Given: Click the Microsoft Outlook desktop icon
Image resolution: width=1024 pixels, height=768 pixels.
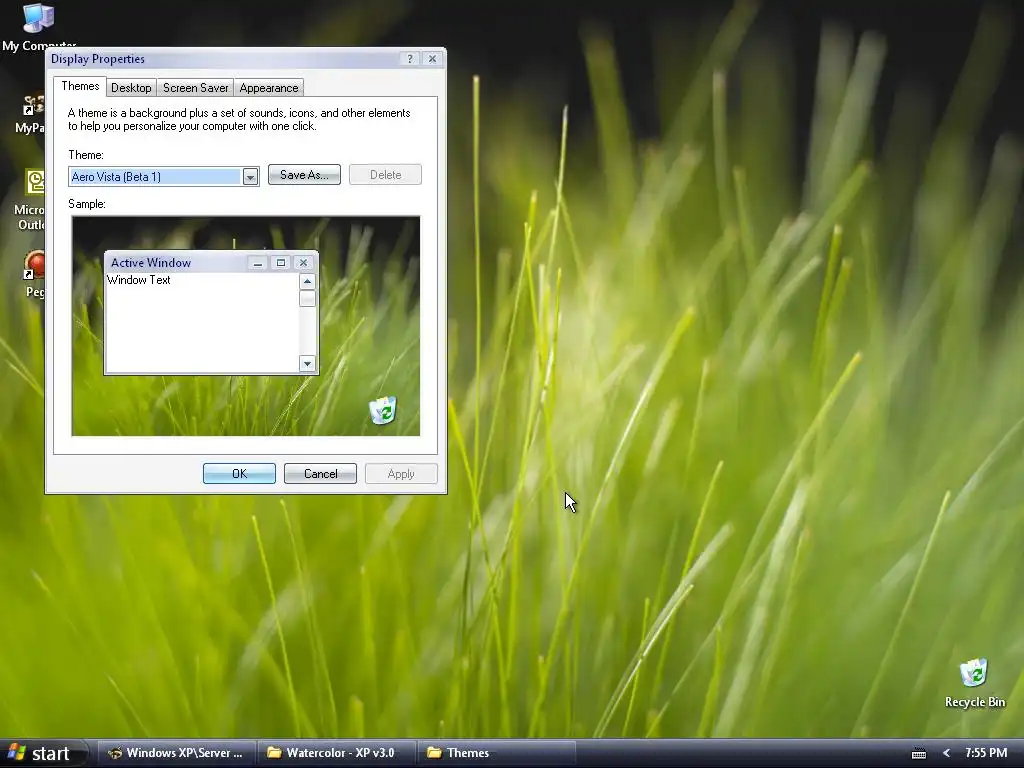Looking at the screenshot, I should (29, 199).
